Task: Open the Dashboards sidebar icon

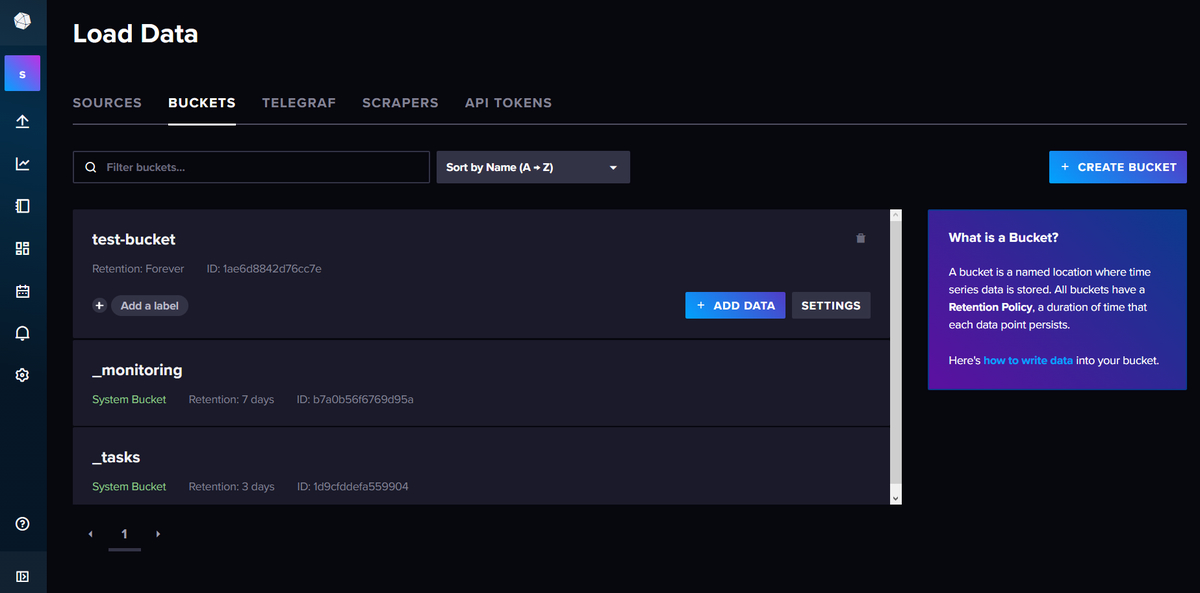Action: point(22,249)
